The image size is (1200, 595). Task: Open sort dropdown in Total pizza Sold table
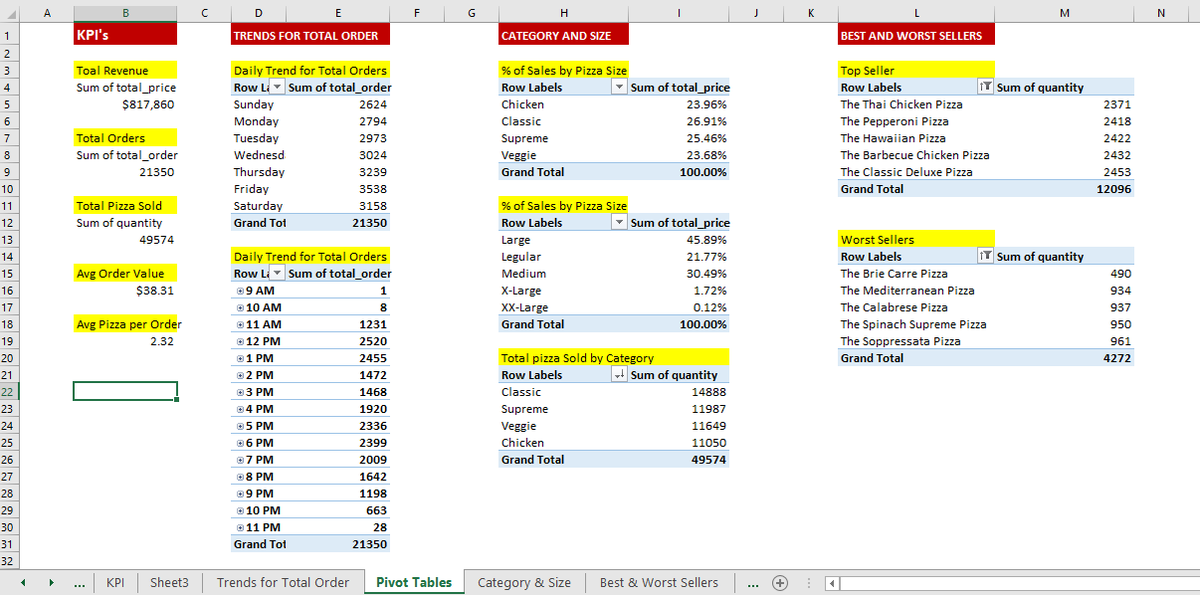click(620, 375)
